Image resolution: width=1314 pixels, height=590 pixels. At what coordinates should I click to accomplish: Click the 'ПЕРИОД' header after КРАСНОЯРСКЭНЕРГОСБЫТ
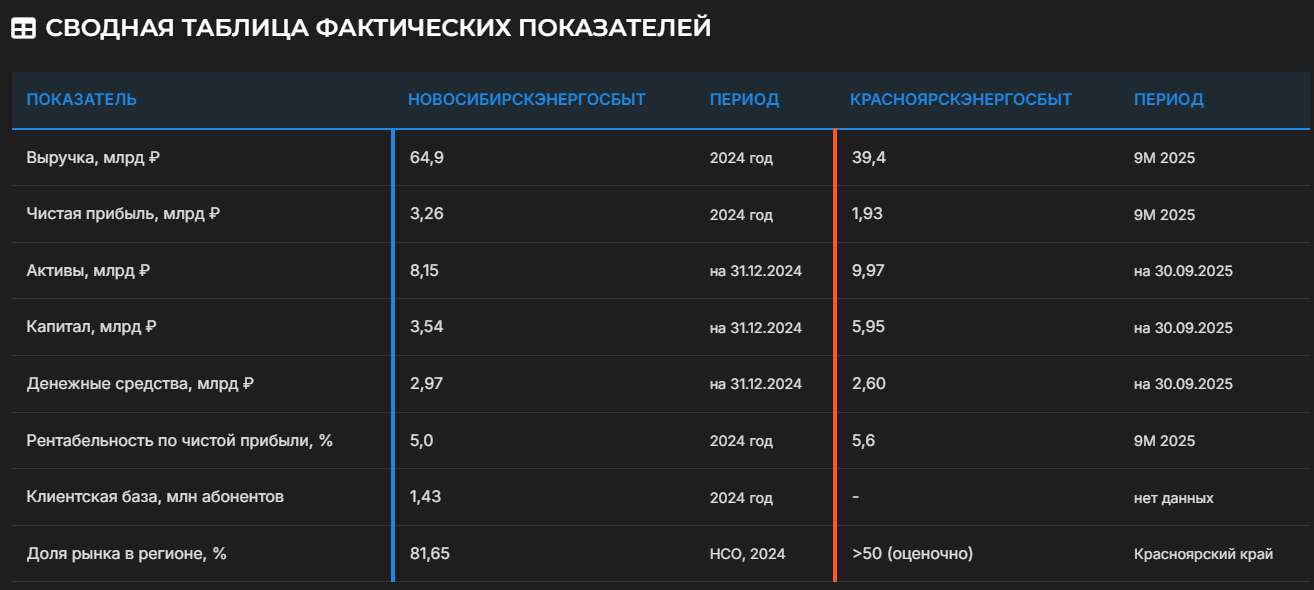(x=1168, y=100)
